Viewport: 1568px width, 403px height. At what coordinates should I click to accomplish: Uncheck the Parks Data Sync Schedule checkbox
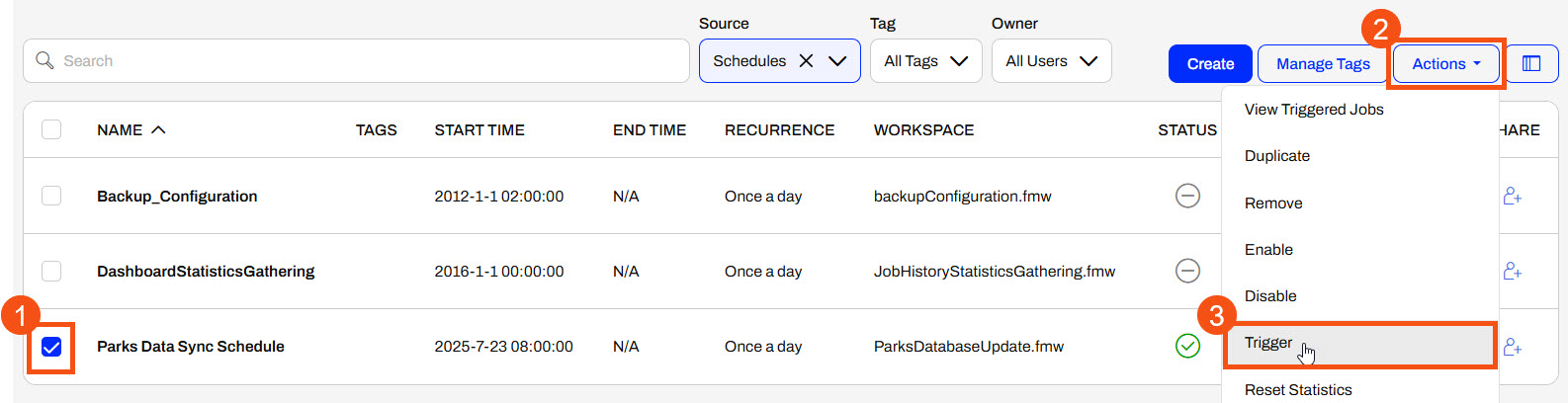[x=51, y=347]
